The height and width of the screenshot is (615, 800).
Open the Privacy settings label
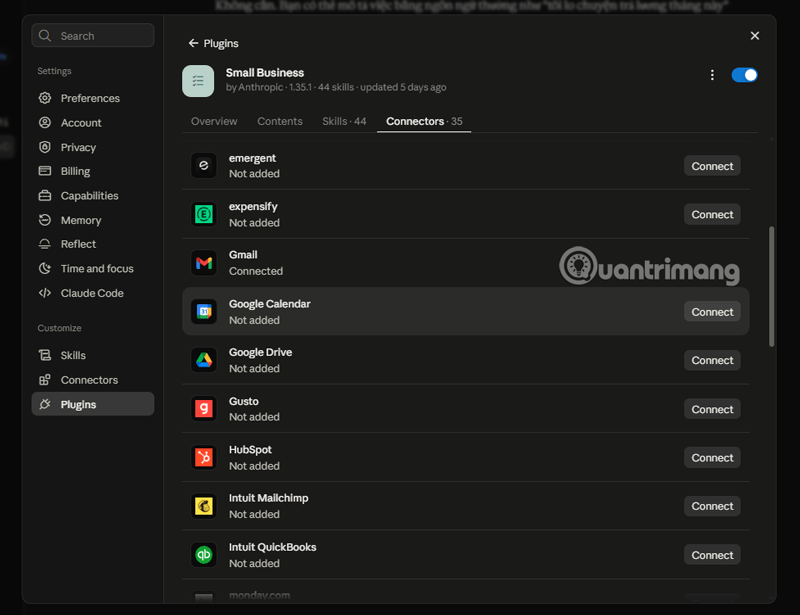pyautogui.click(x=78, y=147)
